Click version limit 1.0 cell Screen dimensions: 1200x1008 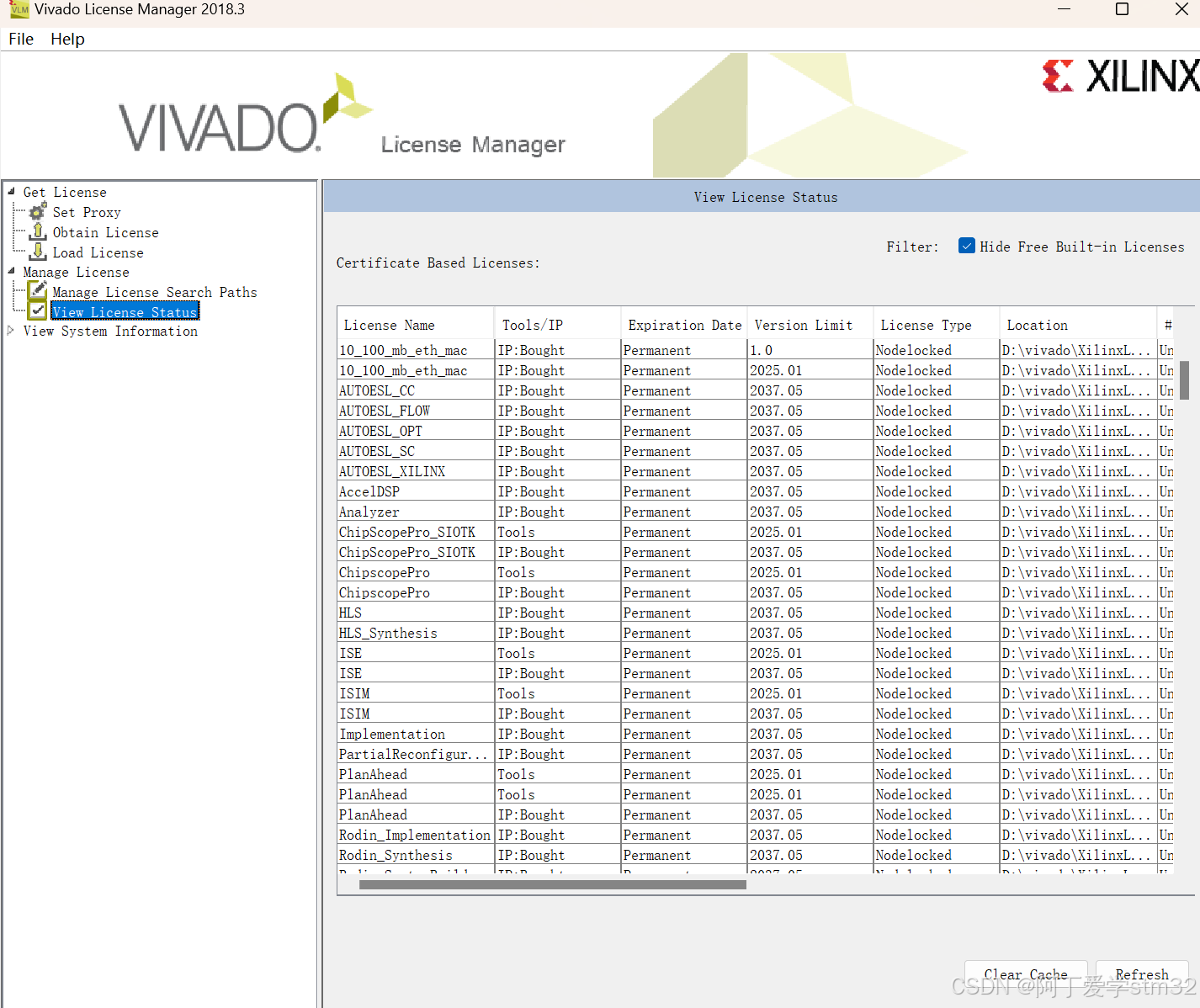(x=810, y=350)
